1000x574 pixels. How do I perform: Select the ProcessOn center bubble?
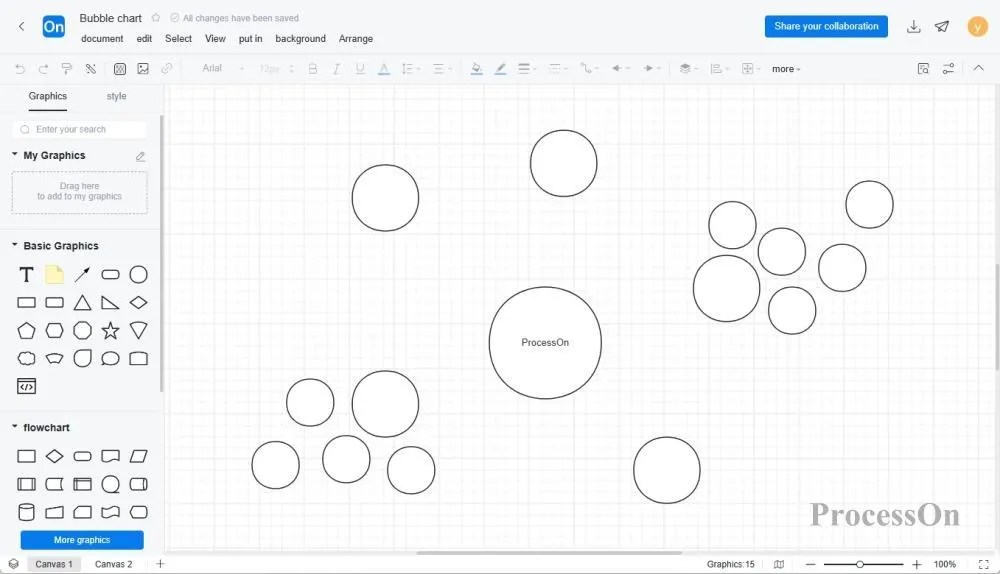545,343
